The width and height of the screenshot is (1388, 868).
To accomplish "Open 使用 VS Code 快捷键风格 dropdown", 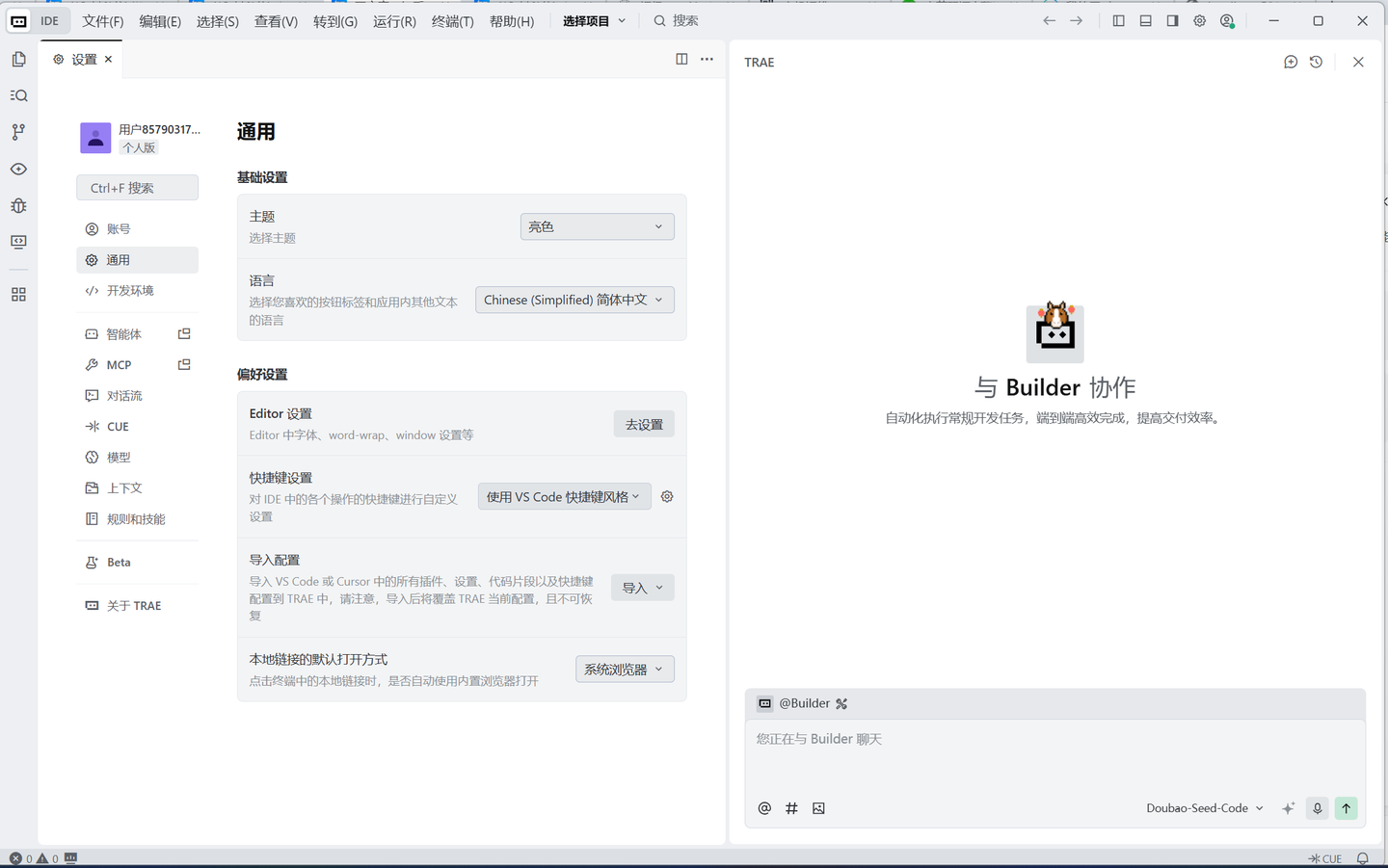I will (x=564, y=496).
